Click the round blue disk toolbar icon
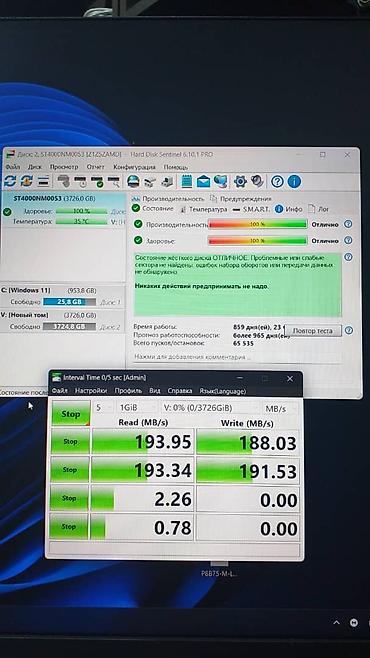The width and height of the screenshot is (370, 658). 133,181
